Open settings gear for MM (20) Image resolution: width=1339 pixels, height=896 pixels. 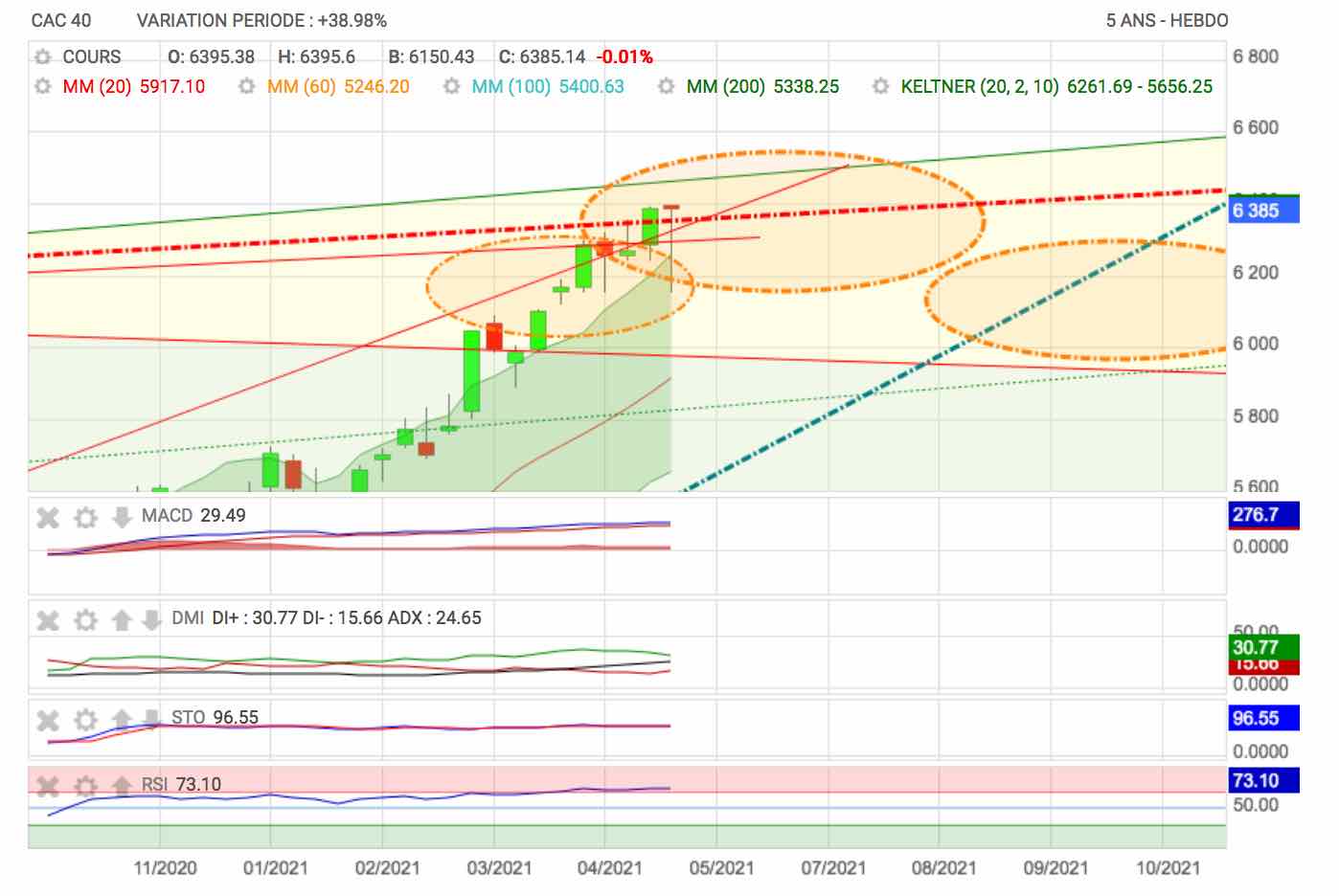(42, 87)
